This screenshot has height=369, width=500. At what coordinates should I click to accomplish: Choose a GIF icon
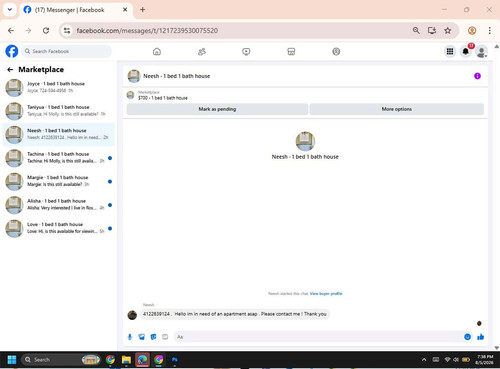pos(165,337)
